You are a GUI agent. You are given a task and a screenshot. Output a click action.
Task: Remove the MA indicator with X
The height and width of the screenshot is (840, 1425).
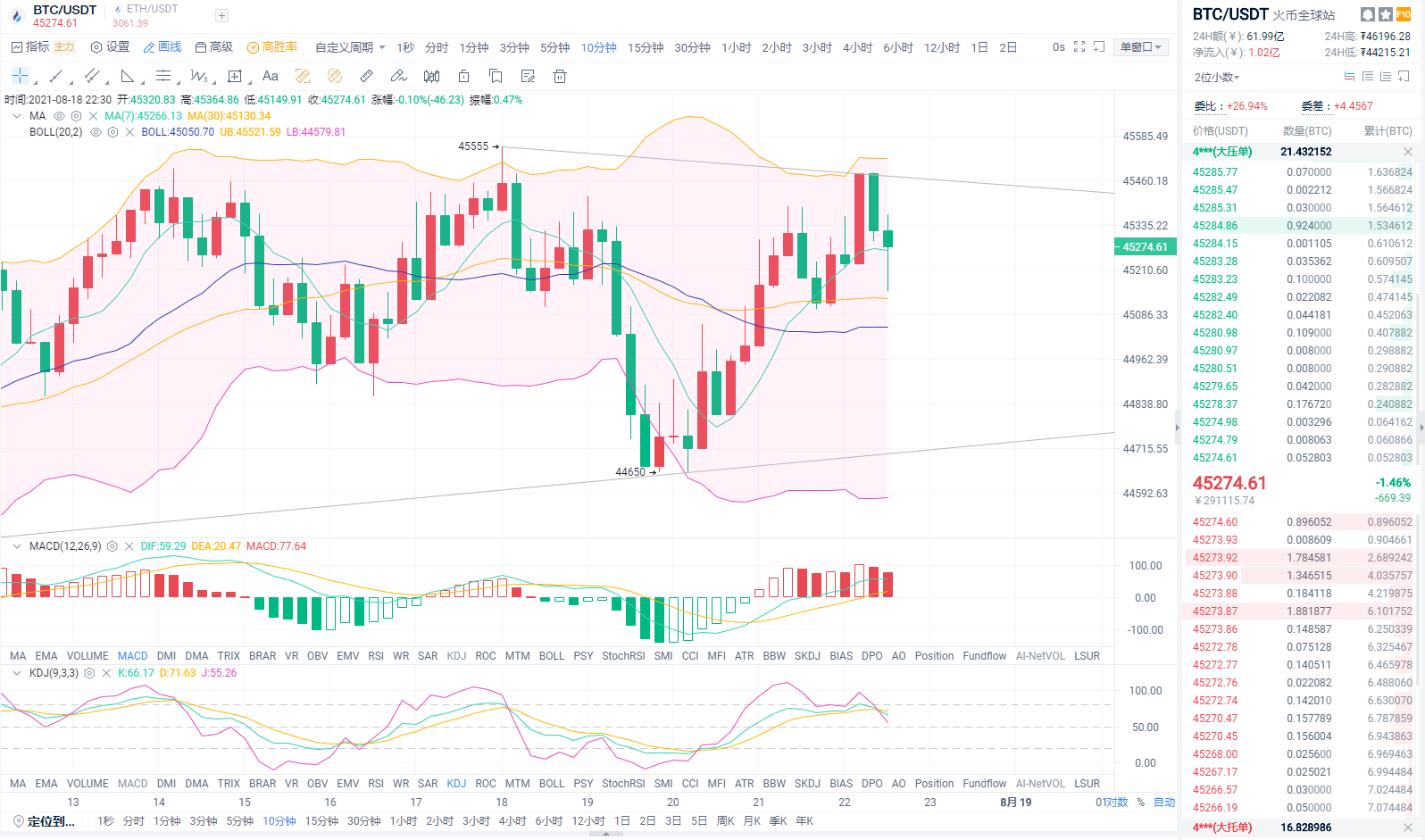[93, 116]
